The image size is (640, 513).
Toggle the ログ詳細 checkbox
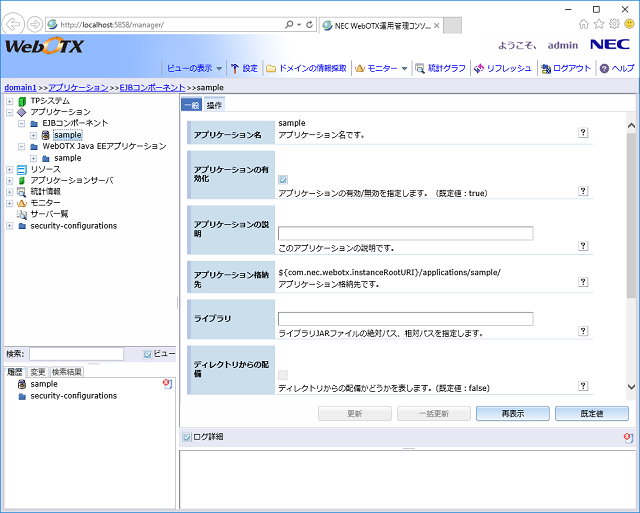[186, 437]
